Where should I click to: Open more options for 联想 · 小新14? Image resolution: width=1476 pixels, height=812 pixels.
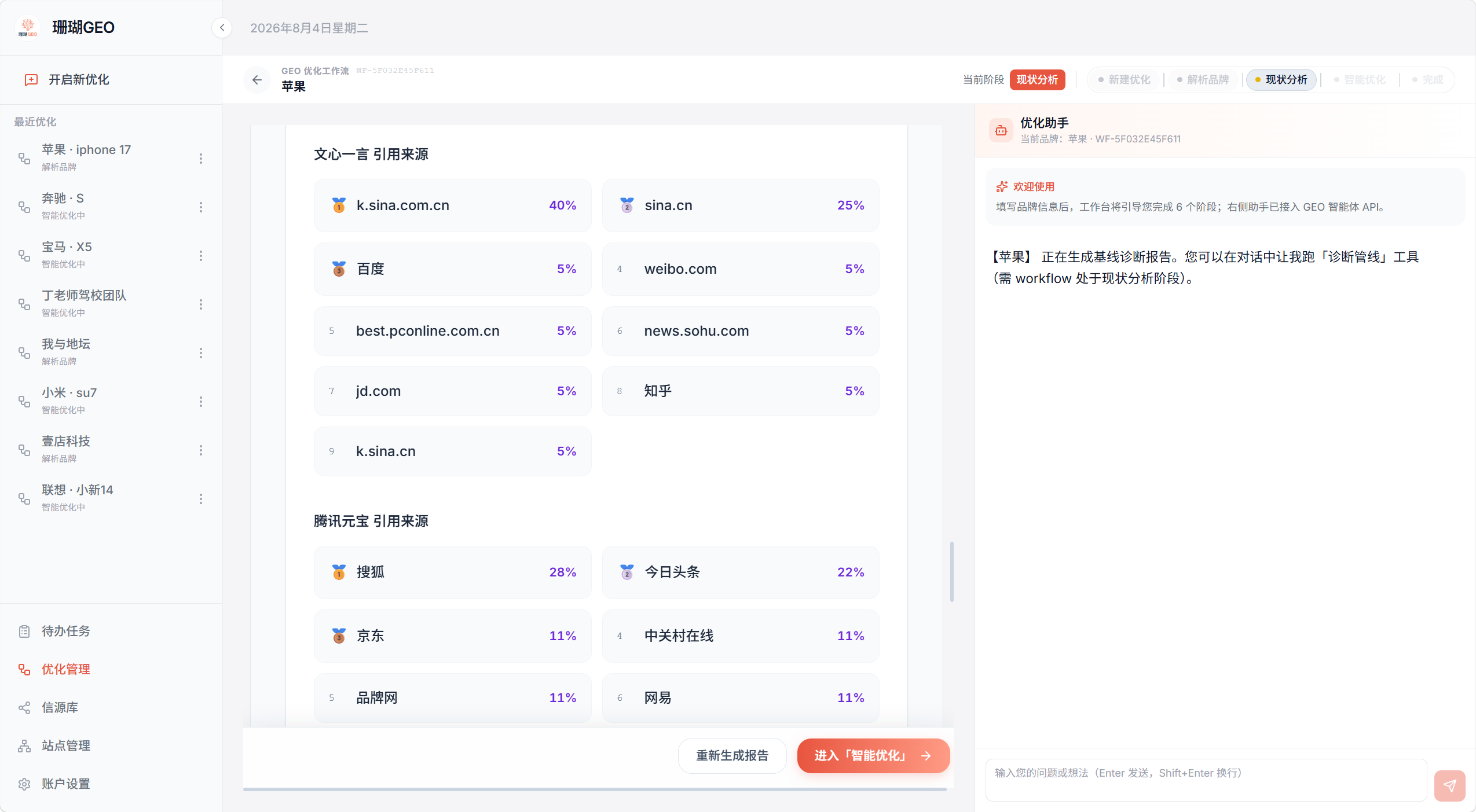(x=201, y=498)
